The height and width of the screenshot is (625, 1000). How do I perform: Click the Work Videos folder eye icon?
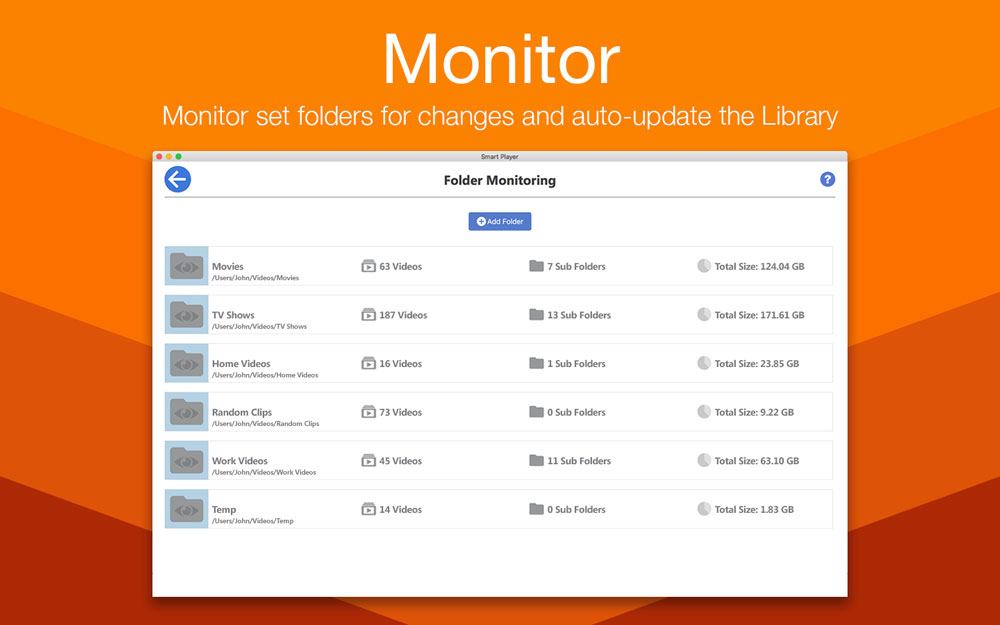[186, 461]
